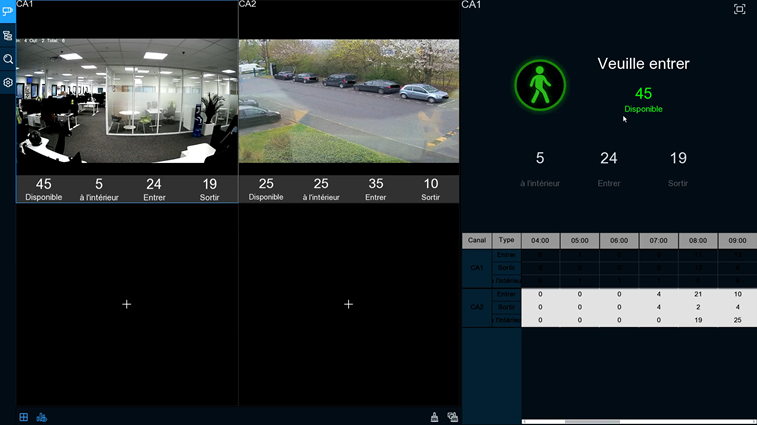This screenshot has width=757, height=425.
Task: Open the settings gear in sidebar
Action: 8,83
